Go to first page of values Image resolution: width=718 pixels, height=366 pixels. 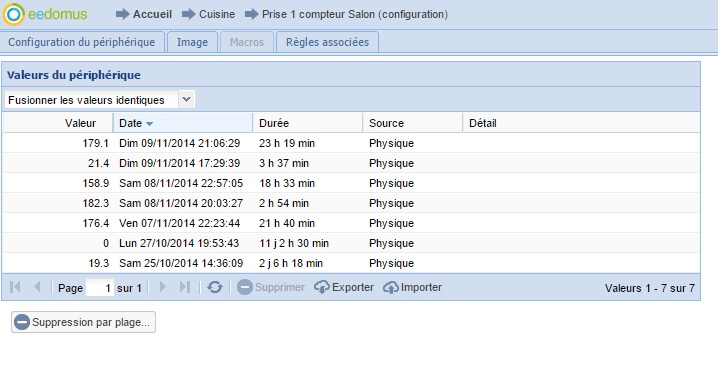click(x=15, y=287)
